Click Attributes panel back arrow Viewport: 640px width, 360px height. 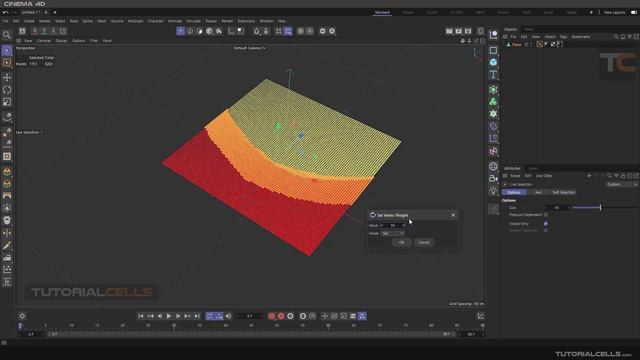589,176
